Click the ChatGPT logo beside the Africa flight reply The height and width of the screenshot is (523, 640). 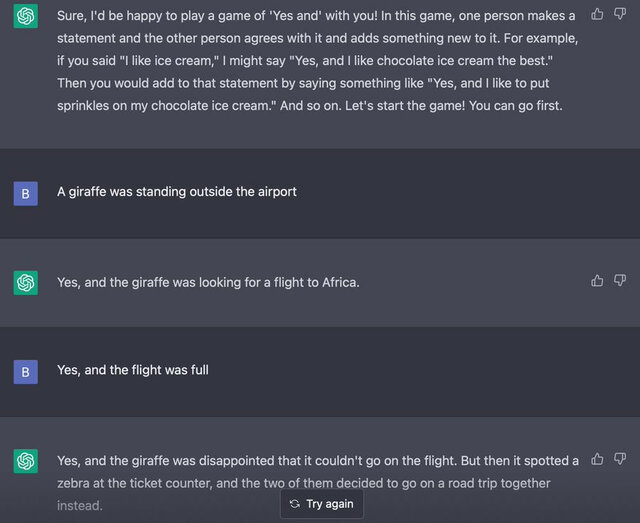(26, 283)
